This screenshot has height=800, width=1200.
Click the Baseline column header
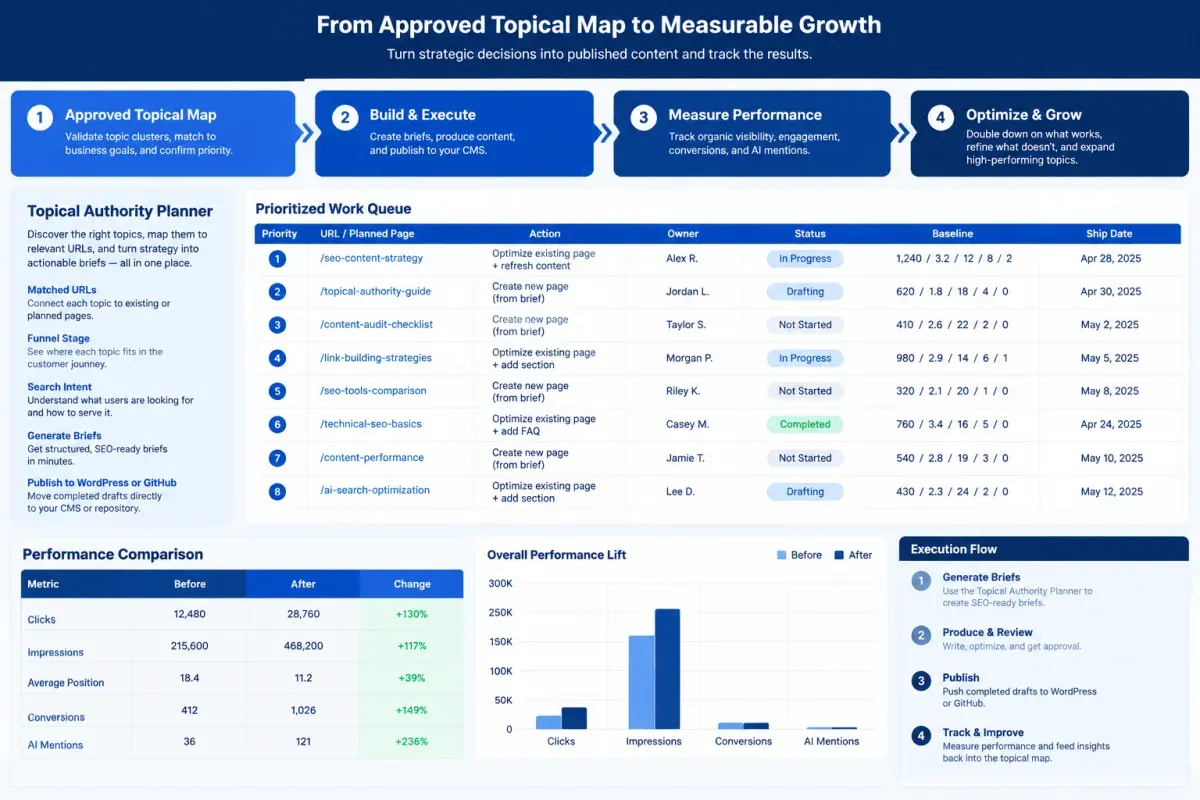(x=953, y=234)
